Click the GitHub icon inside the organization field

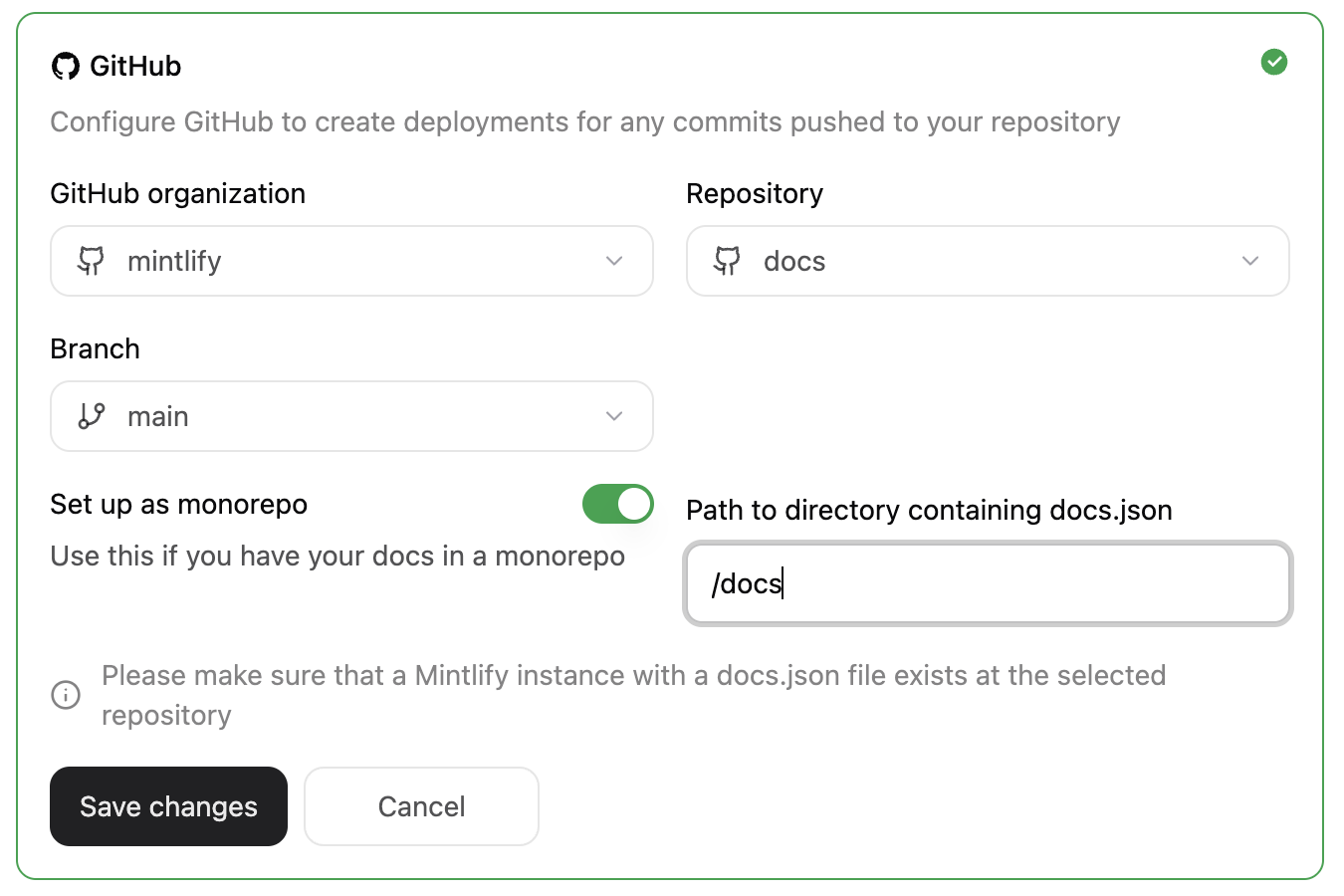pyautogui.click(x=90, y=261)
